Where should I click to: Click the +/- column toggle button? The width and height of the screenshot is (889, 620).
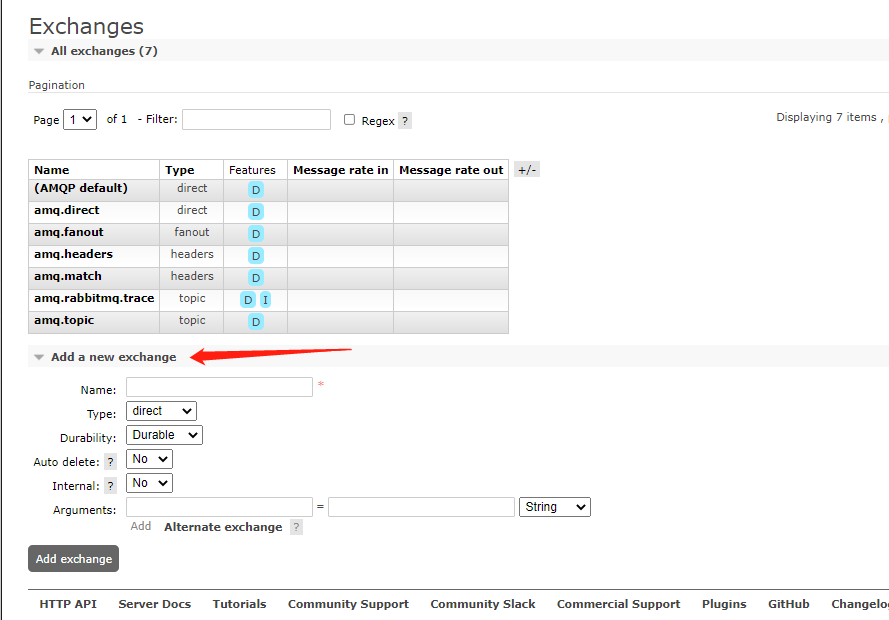tap(527, 169)
